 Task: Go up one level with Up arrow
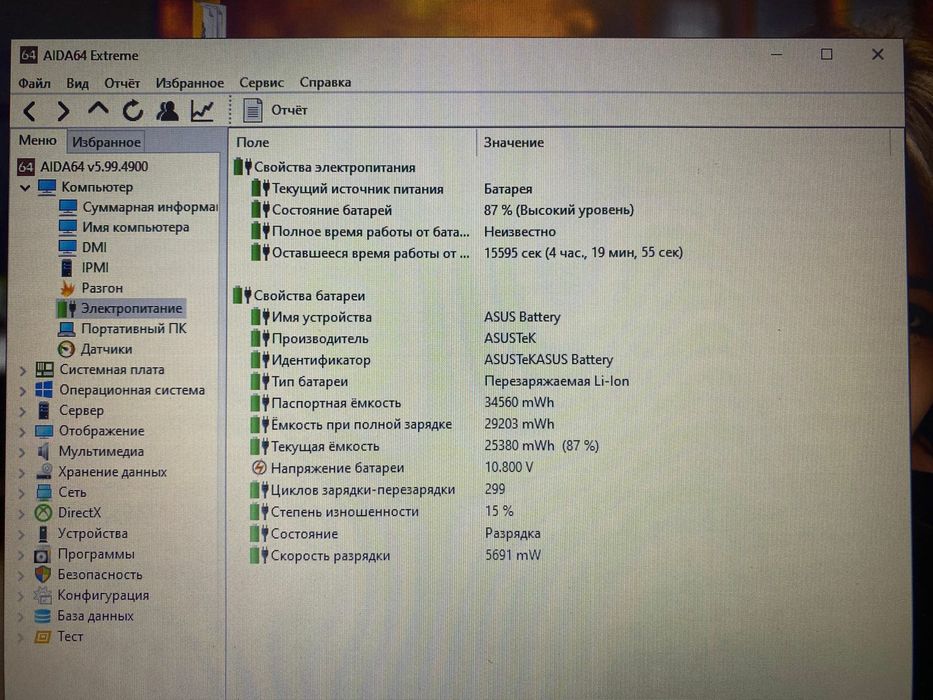click(98, 110)
